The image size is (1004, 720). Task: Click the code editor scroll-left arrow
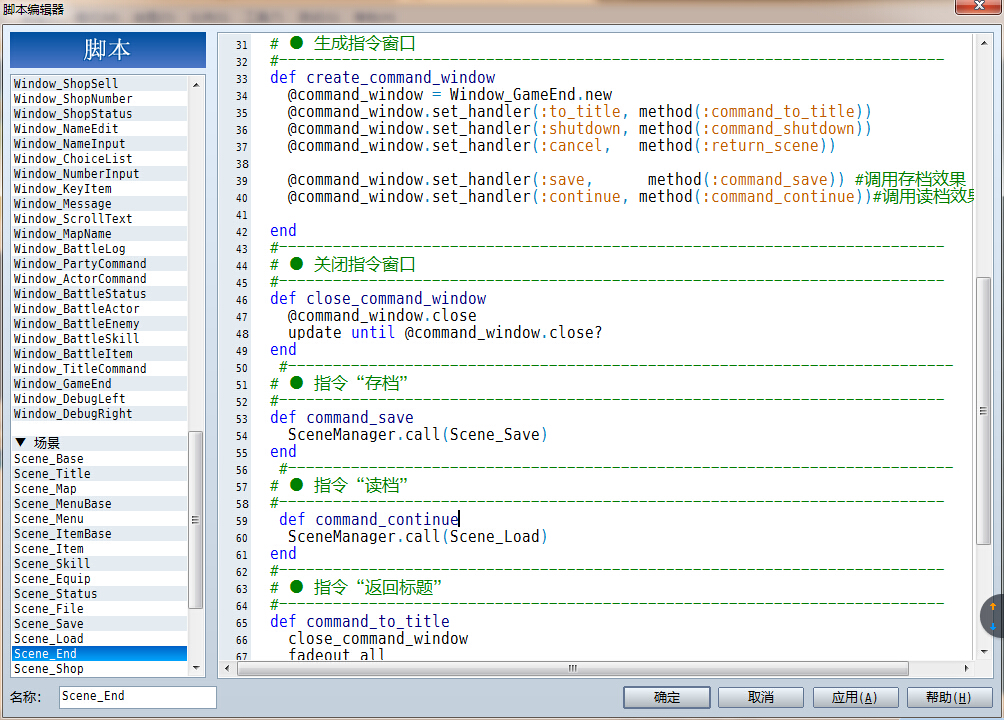coord(227,668)
